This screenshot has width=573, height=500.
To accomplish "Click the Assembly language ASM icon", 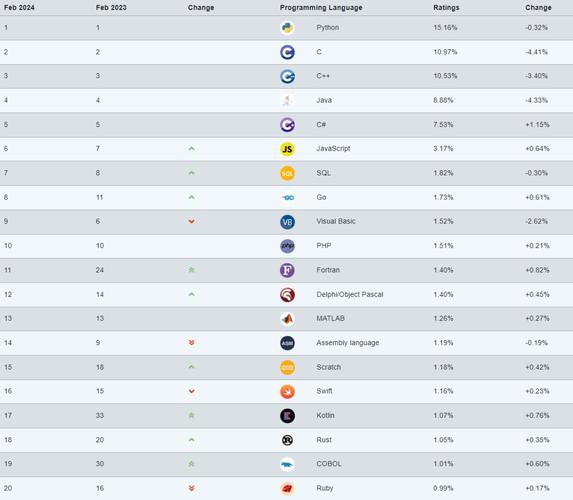I will 287,343.
